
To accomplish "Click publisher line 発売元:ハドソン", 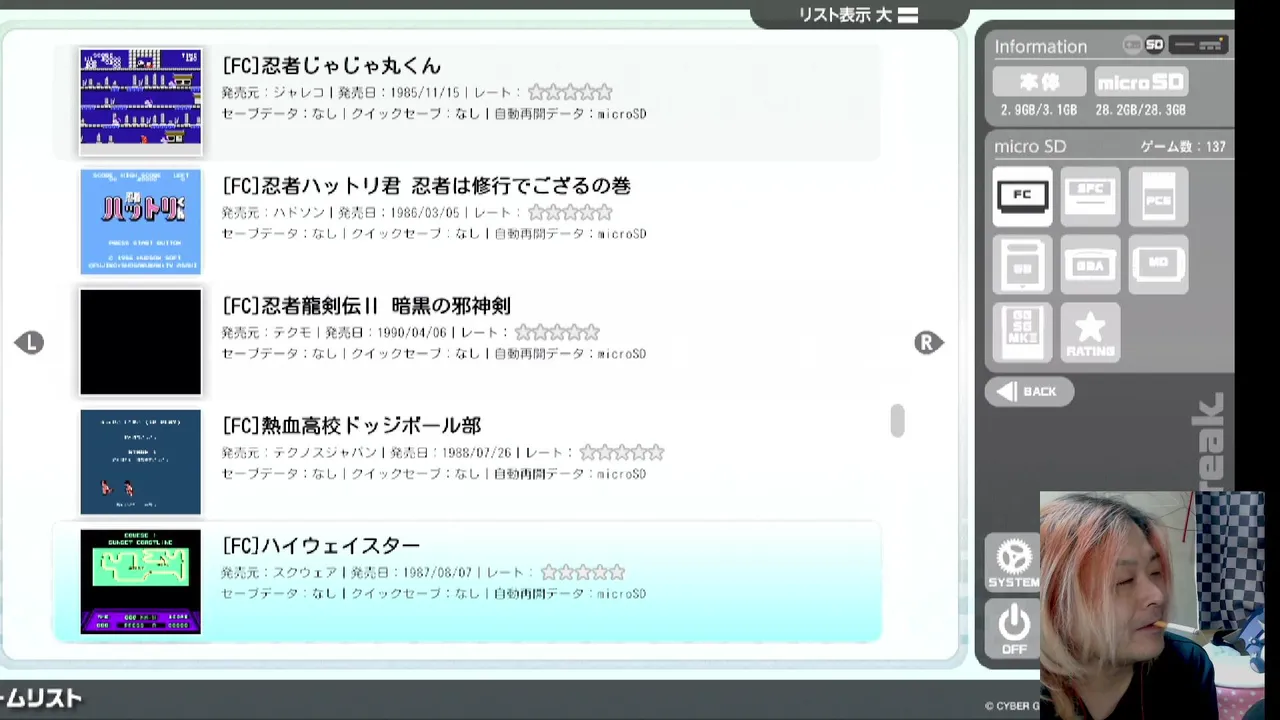I will coord(273,213).
